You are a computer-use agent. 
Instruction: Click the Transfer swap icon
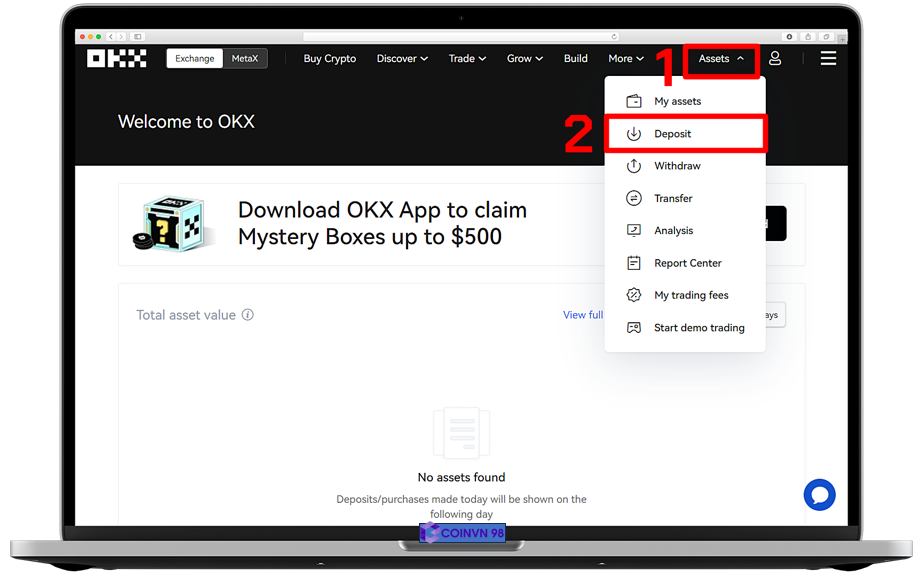click(x=633, y=198)
